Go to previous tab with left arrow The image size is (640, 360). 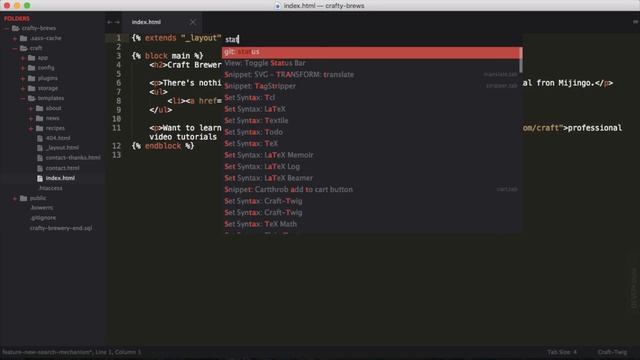109,22
